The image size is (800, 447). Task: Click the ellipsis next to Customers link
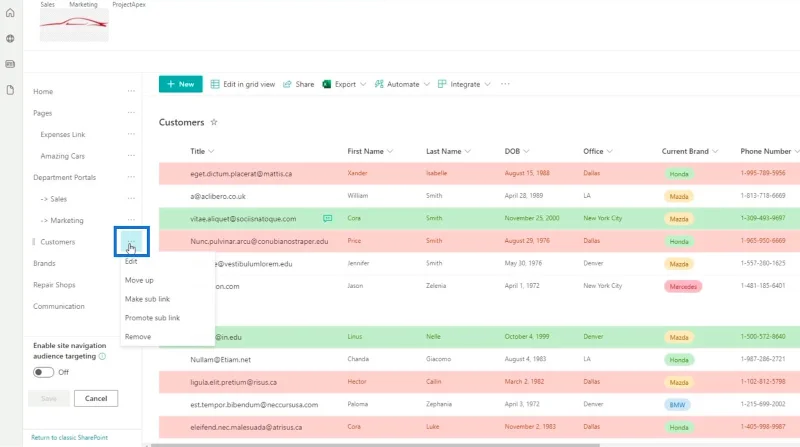click(132, 241)
